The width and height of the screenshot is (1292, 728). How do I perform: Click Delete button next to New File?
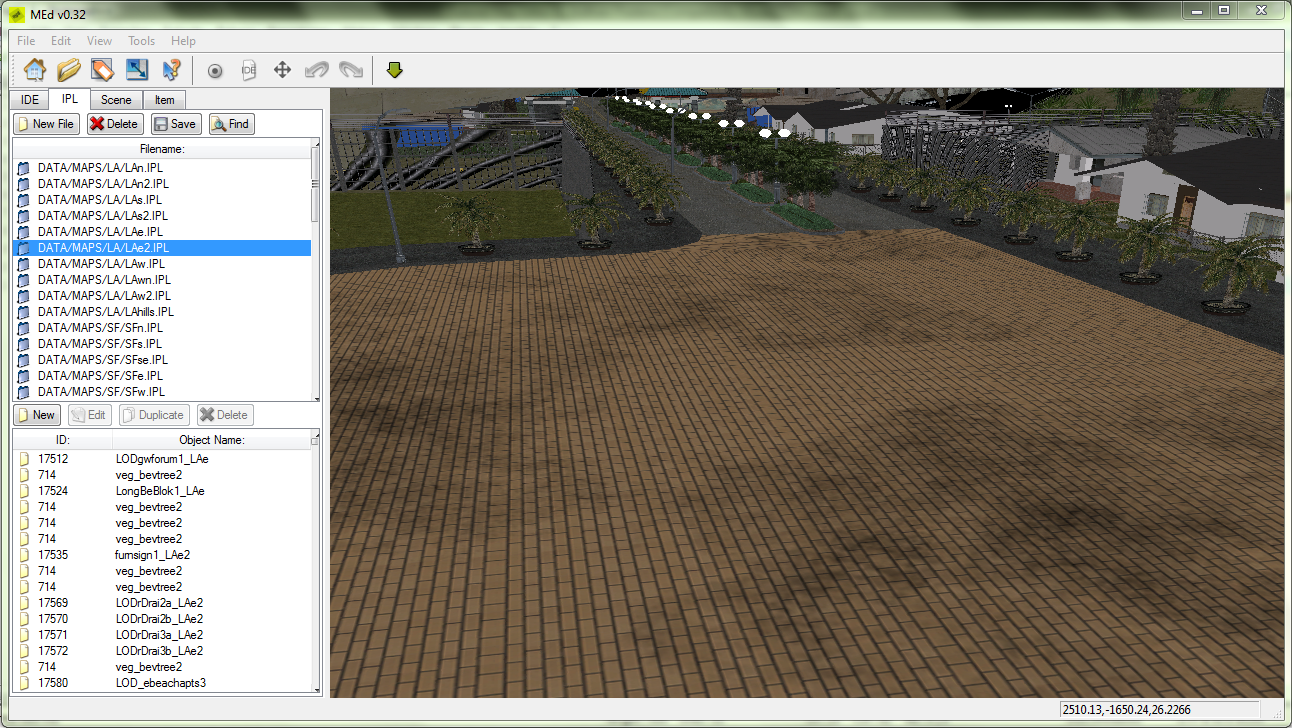click(x=114, y=124)
